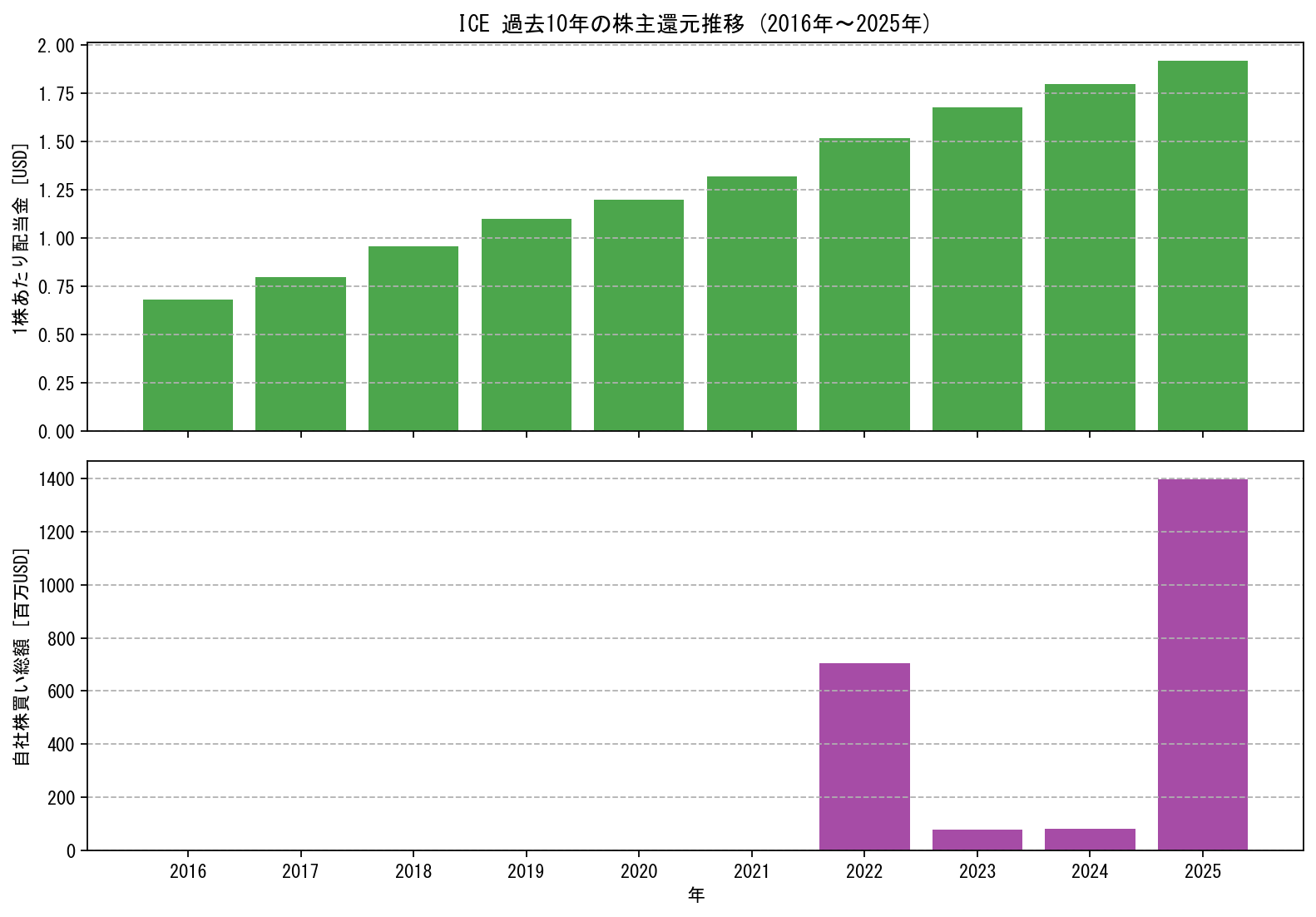Click the green 2022 dividend bar

864,285
